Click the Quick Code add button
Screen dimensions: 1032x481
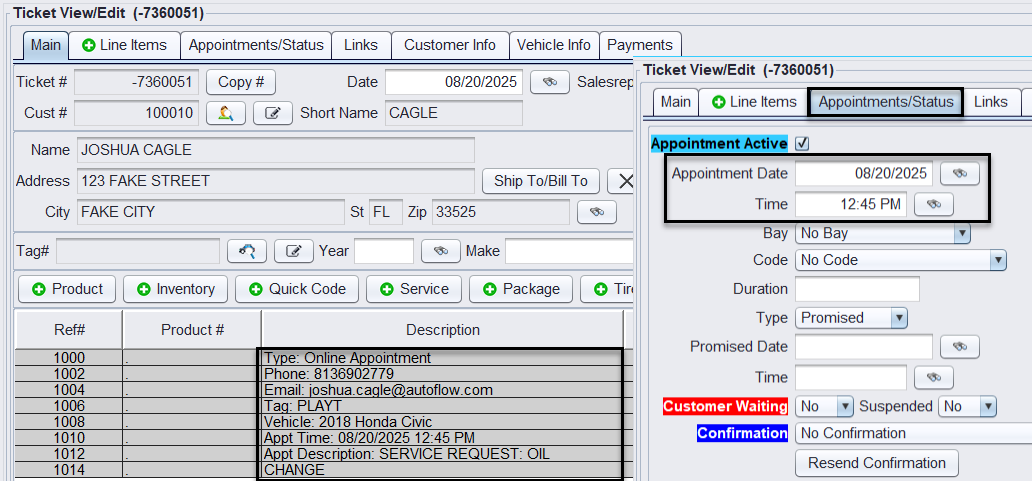pyautogui.click(x=297, y=289)
